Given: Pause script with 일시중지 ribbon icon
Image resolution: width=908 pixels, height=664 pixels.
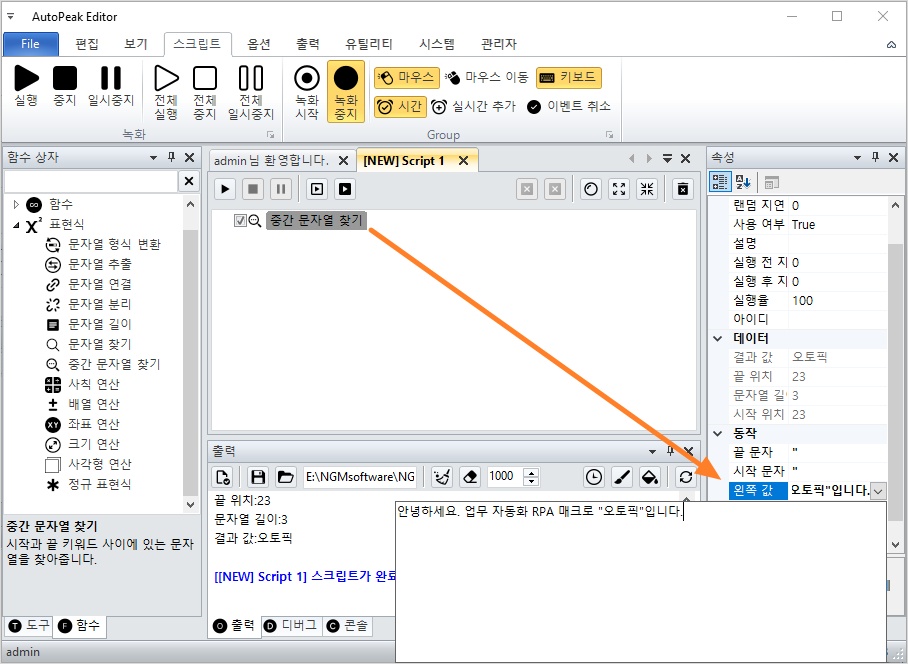Looking at the screenshot, I should coord(111,85).
